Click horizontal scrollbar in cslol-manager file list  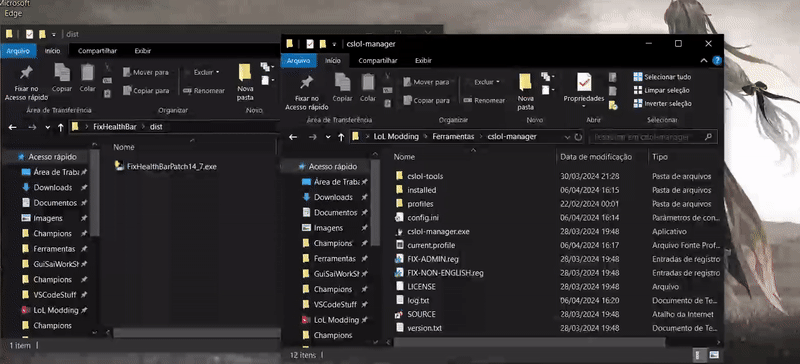(x=529, y=342)
